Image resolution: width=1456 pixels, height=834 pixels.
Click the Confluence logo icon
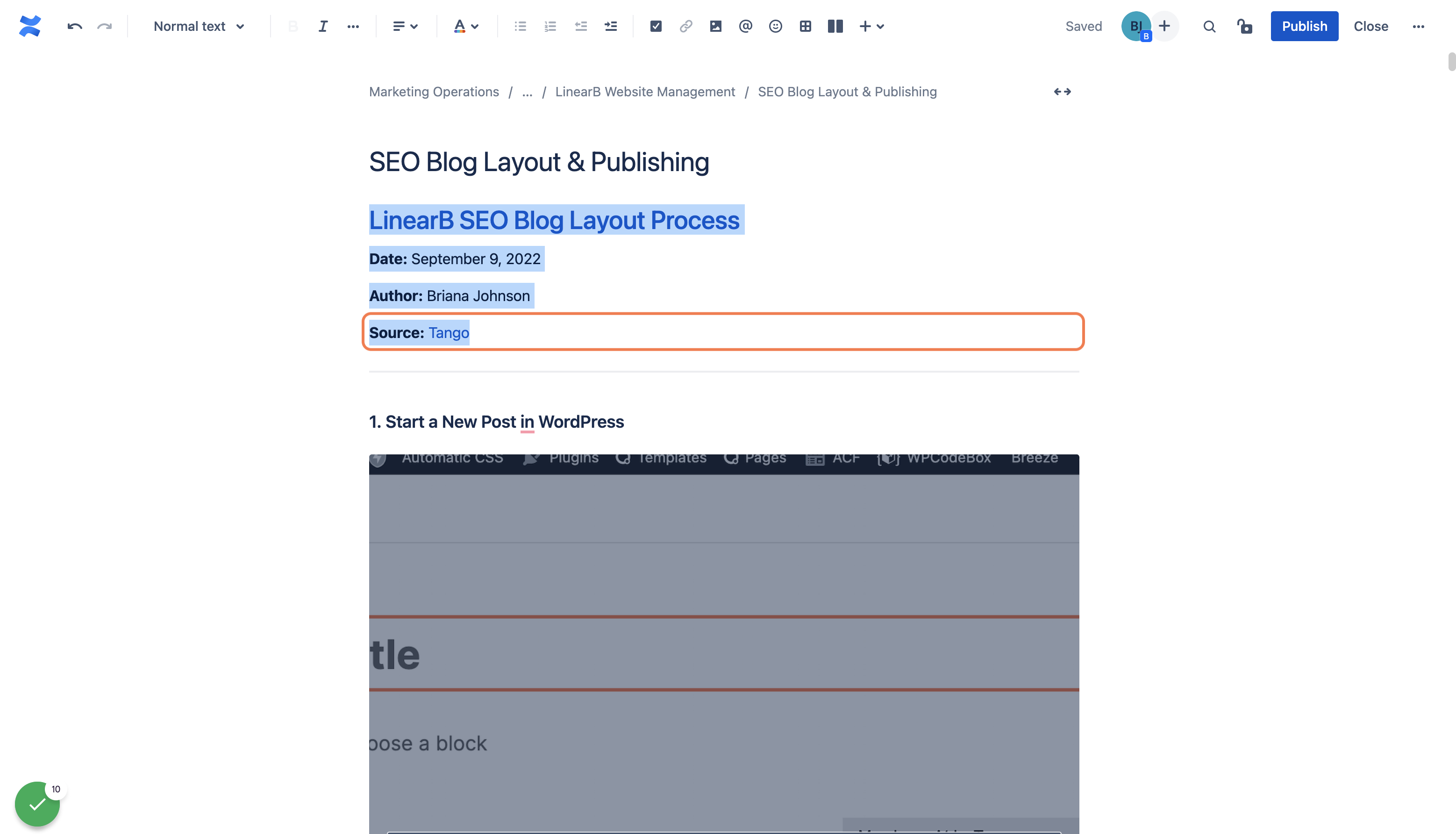point(30,26)
